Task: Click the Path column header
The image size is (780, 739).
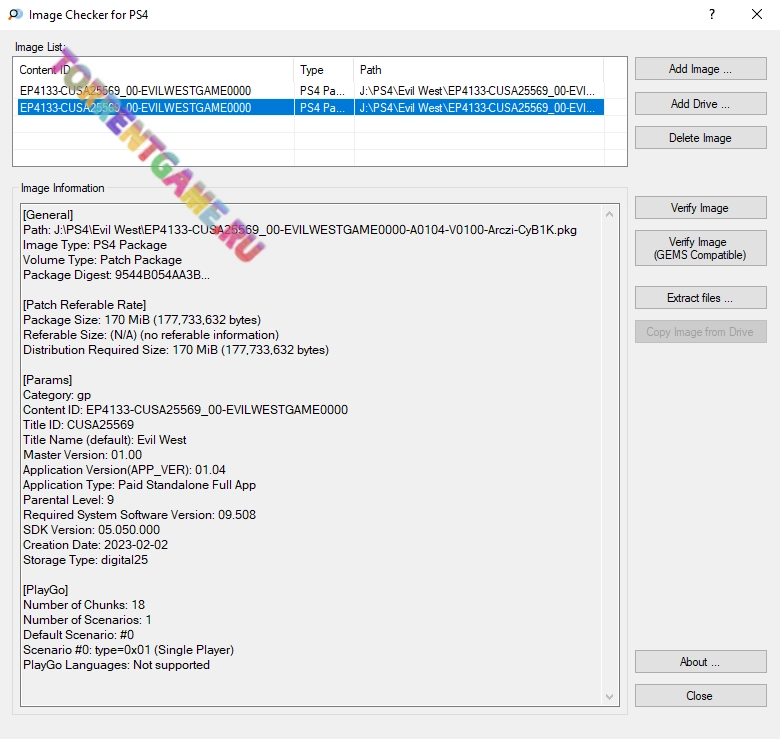Action: (x=478, y=70)
